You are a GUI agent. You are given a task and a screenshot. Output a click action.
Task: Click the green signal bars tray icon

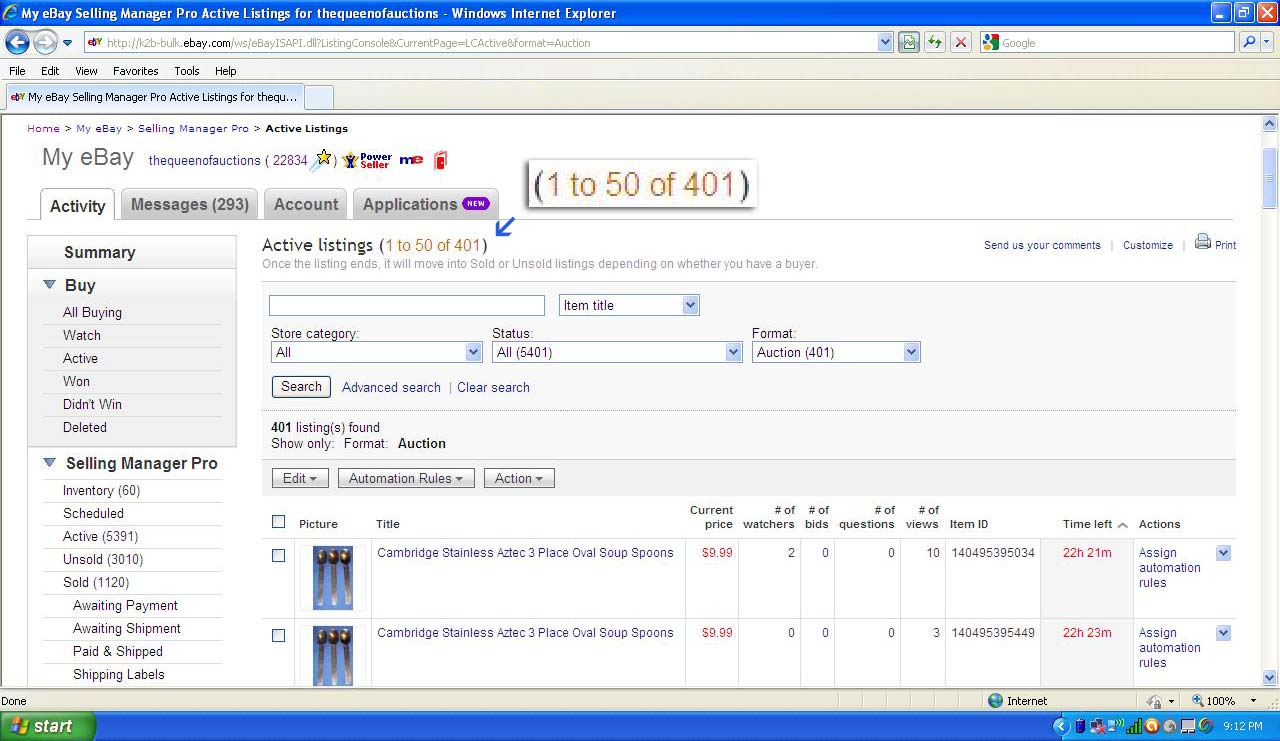point(1134,726)
